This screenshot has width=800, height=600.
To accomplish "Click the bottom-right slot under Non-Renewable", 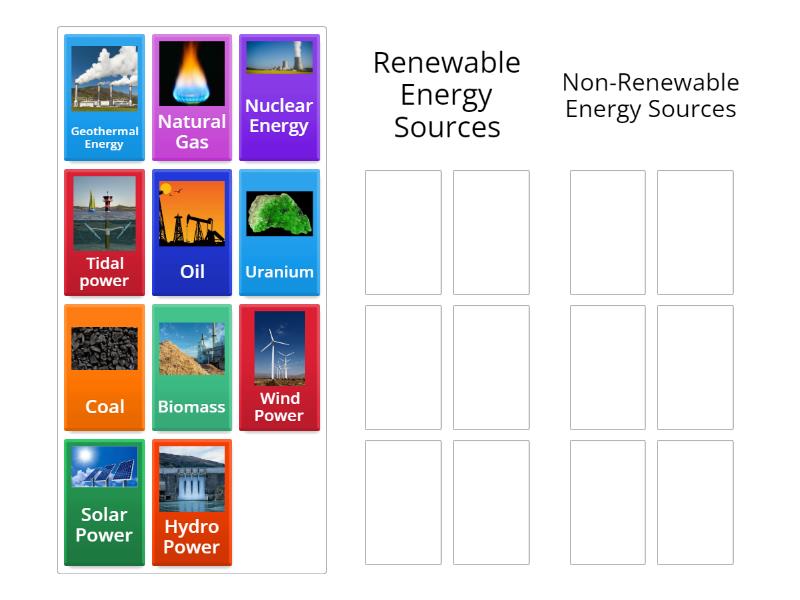I will click(x=695, y=500).
